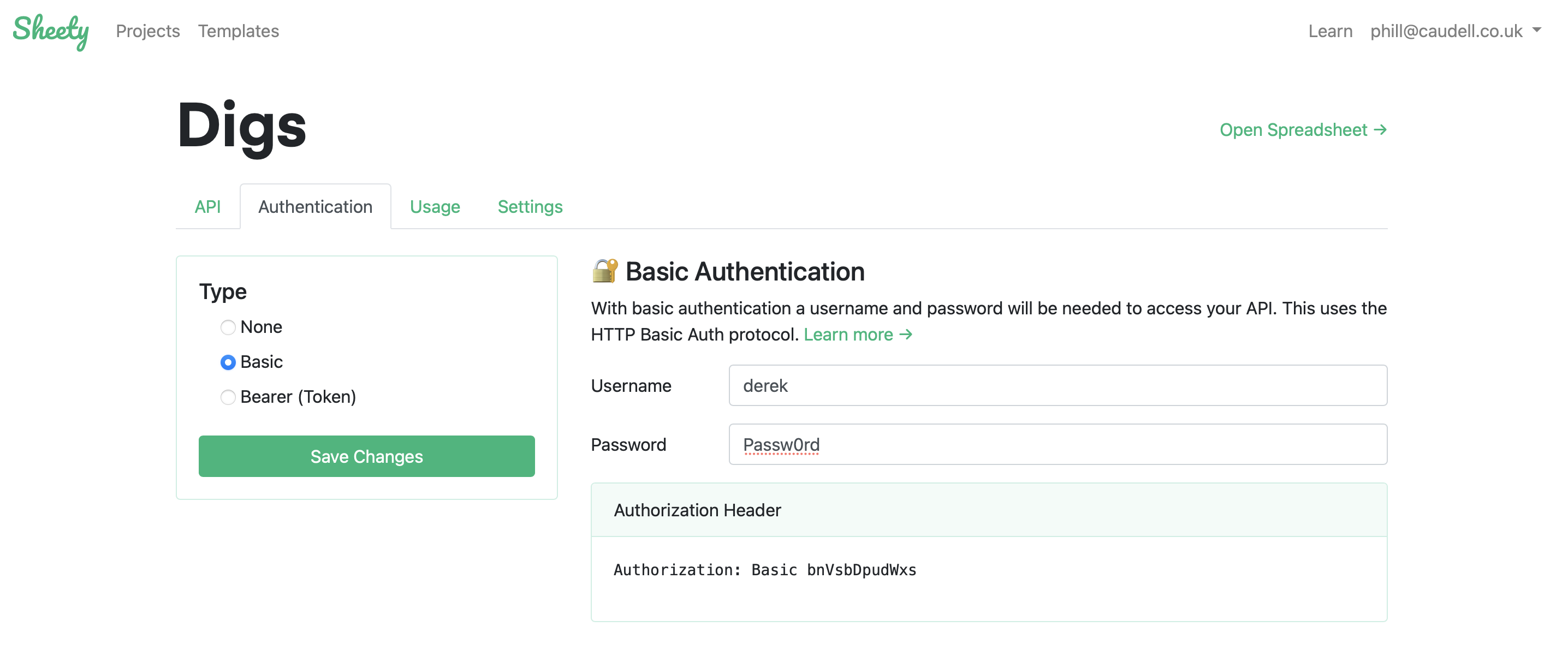Click the Sheety logo
This screenshot has width=1568, height=668.
point(51,31)
